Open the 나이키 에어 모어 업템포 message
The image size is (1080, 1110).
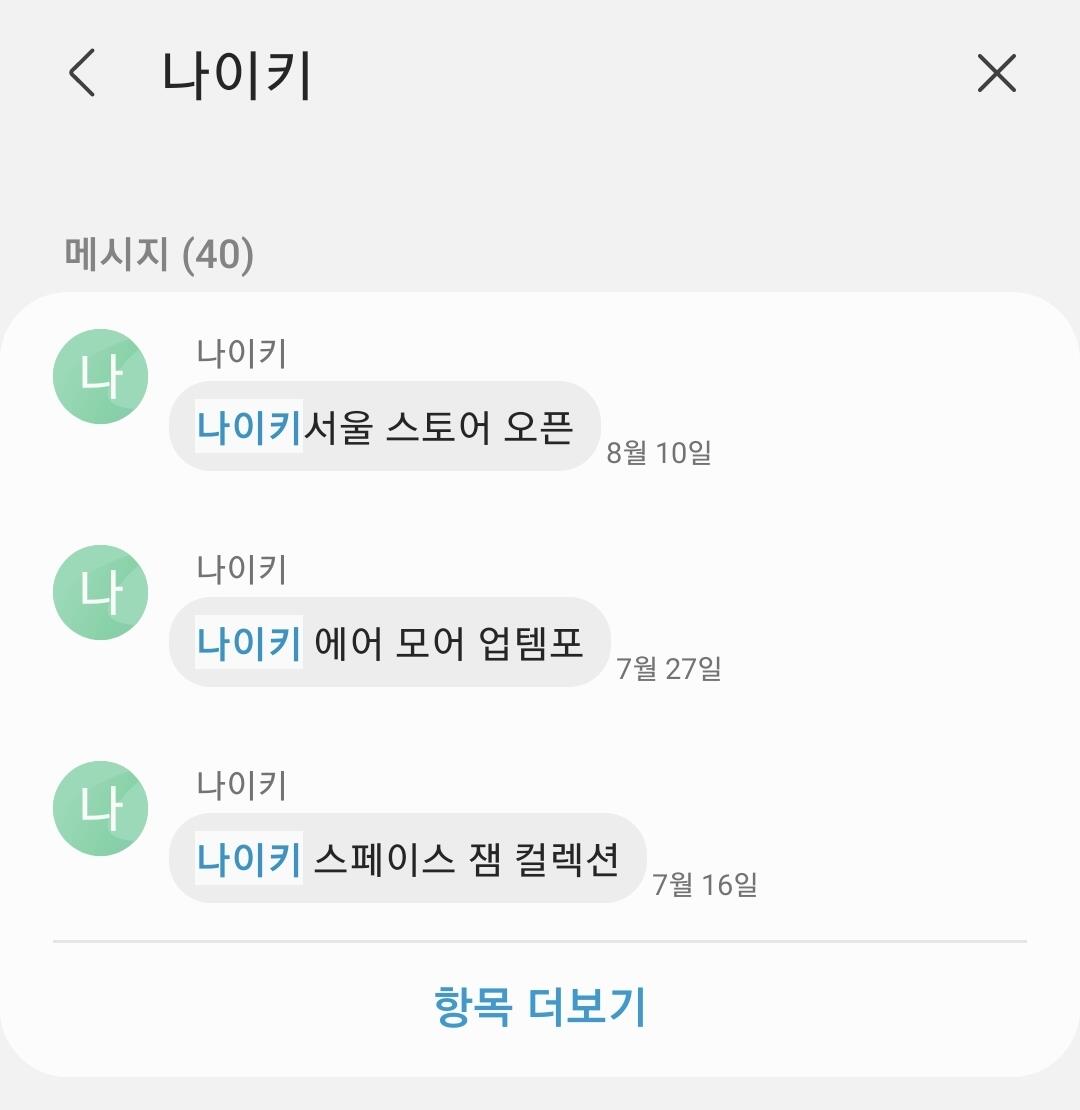pyautogui.click(x=390, y=642)
